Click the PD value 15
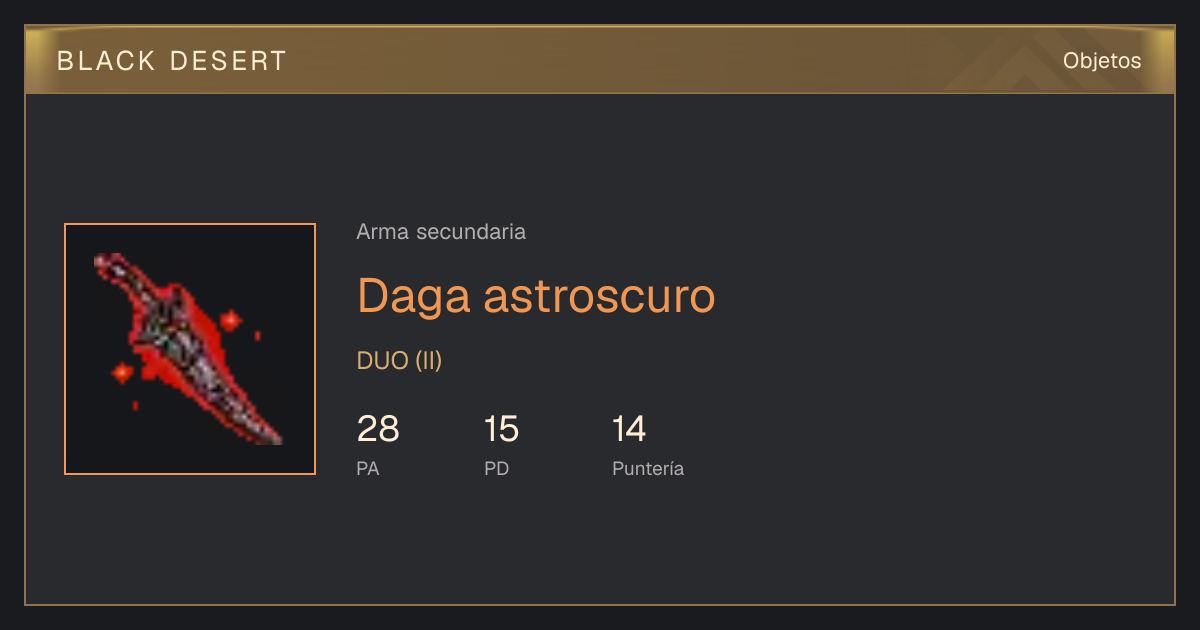This screenshot has width=1200, height=630. 501,429
